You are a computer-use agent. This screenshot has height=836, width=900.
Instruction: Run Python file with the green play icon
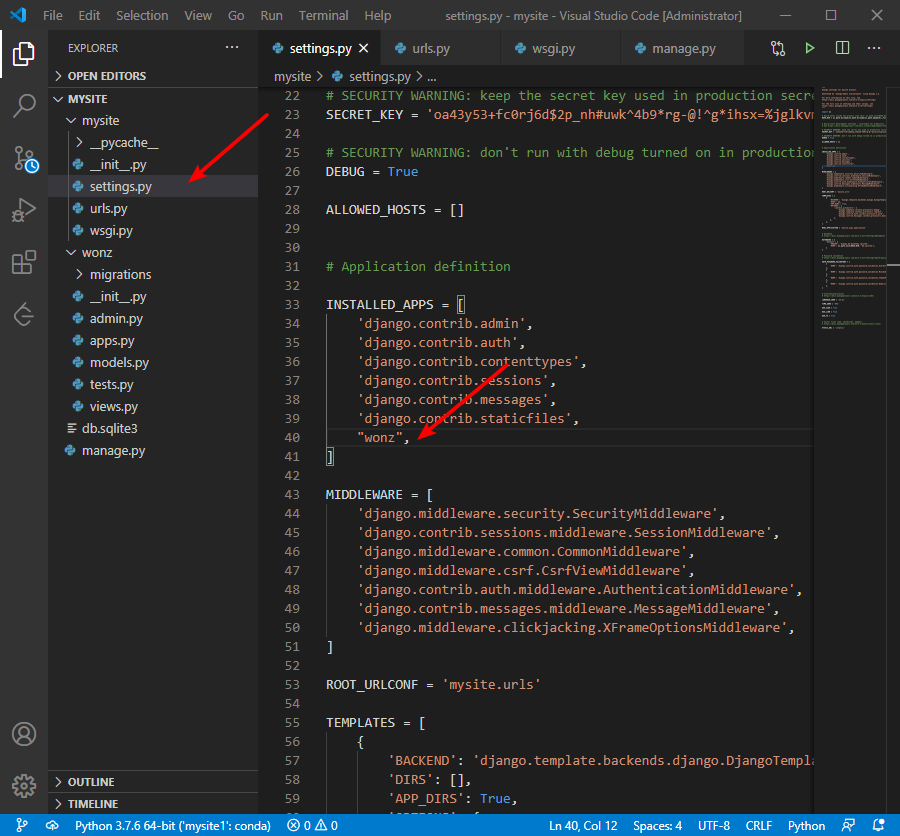tap(809, 48)
